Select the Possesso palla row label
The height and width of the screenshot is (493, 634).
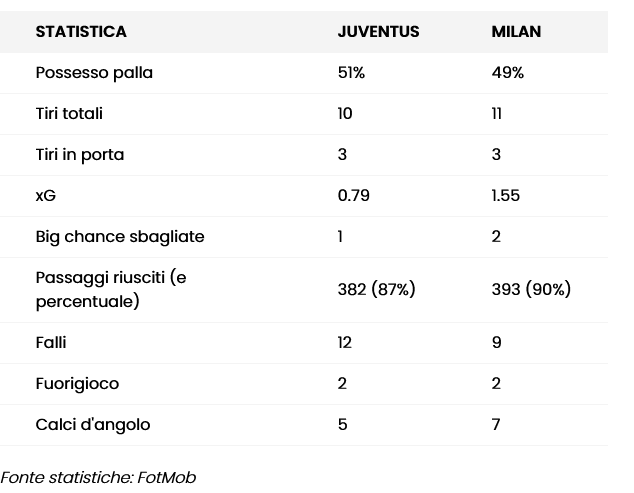tap(94, 73)
